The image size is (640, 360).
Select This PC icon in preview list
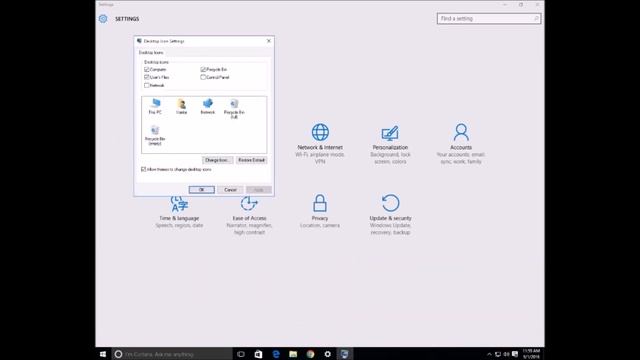pos(155,106)
